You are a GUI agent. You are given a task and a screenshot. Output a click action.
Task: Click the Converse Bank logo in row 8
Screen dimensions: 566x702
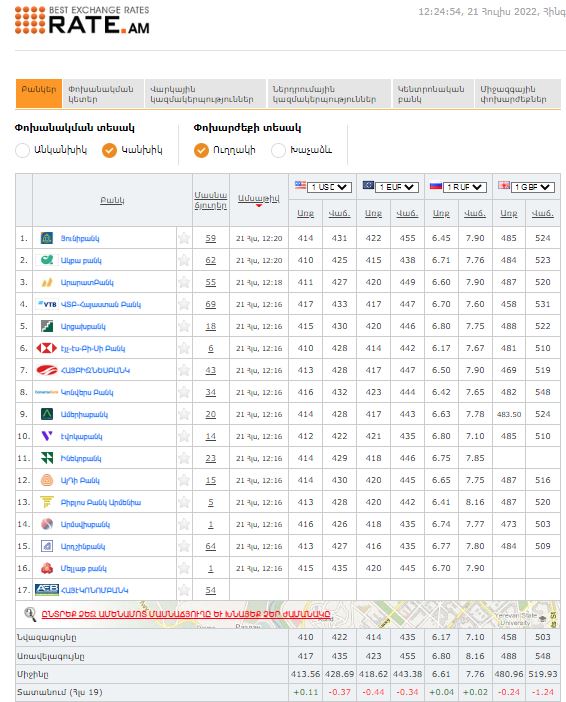pos(47,392)
